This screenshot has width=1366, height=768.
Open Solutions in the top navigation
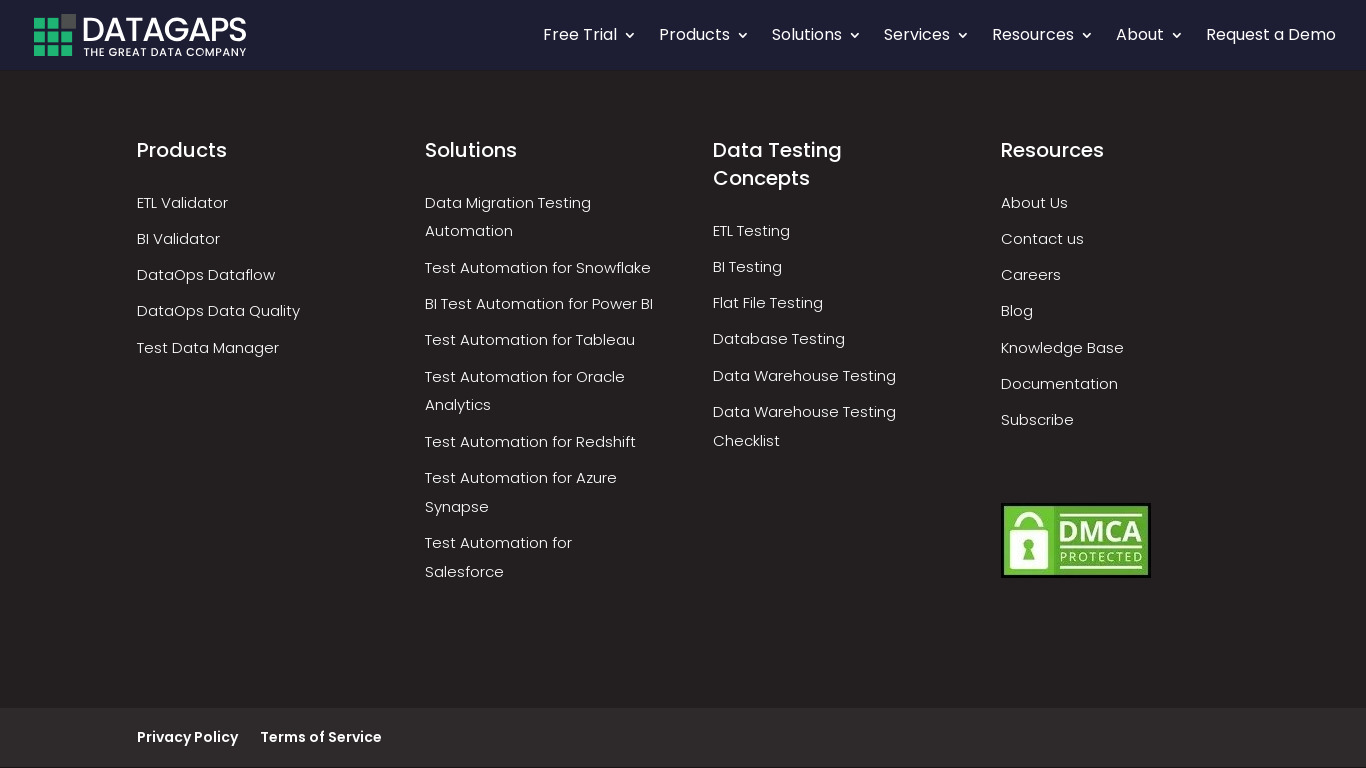(807, 35)
